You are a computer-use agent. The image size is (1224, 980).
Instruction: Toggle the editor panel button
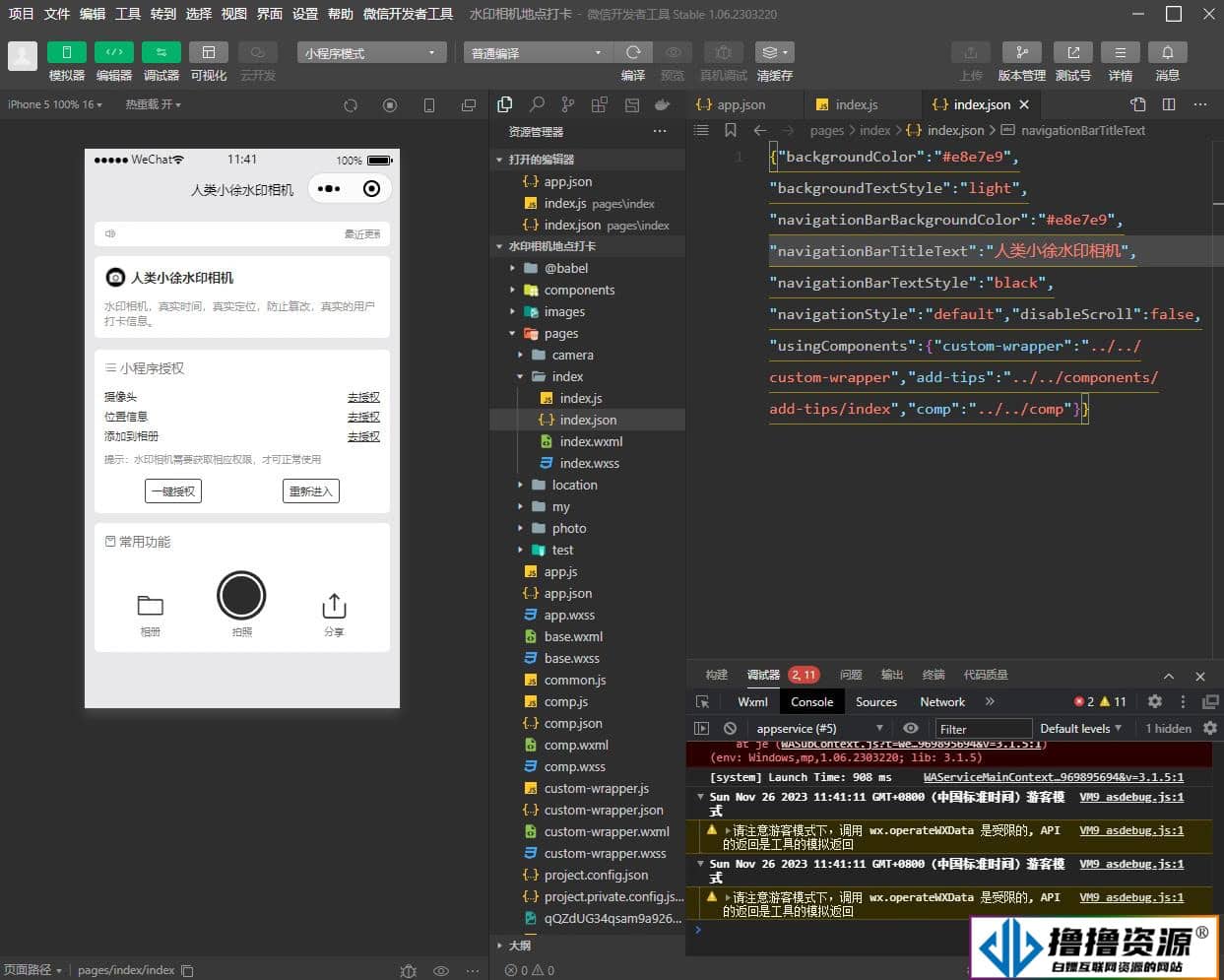114,52
